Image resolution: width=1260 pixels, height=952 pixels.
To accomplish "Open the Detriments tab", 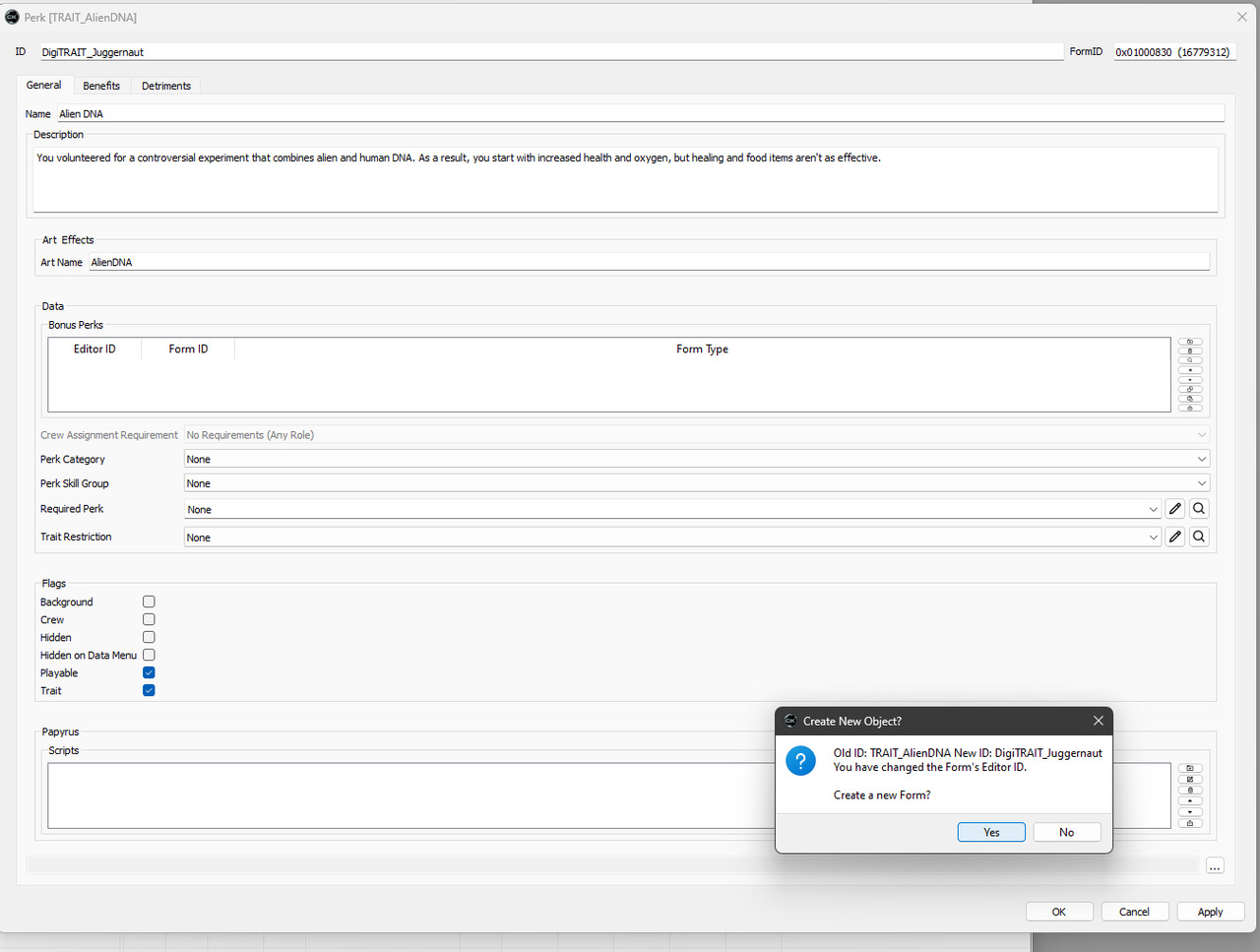I will 166,86.
